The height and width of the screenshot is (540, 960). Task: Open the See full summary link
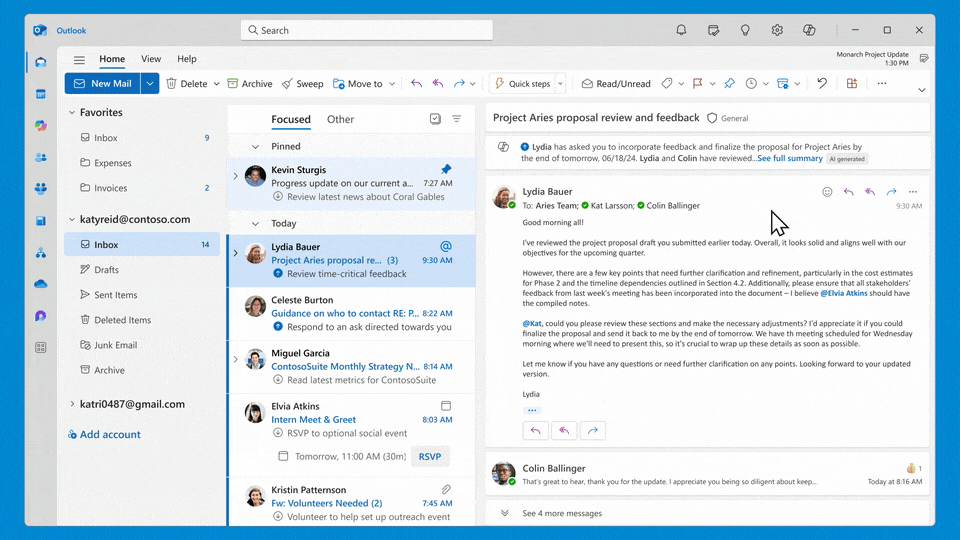coord(790,158)
